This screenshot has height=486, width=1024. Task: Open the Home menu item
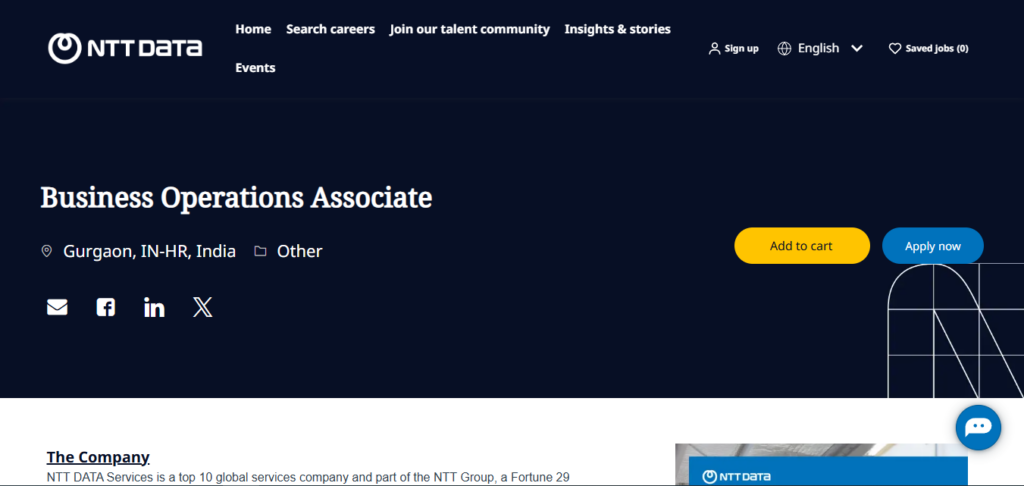click(253, 29)
